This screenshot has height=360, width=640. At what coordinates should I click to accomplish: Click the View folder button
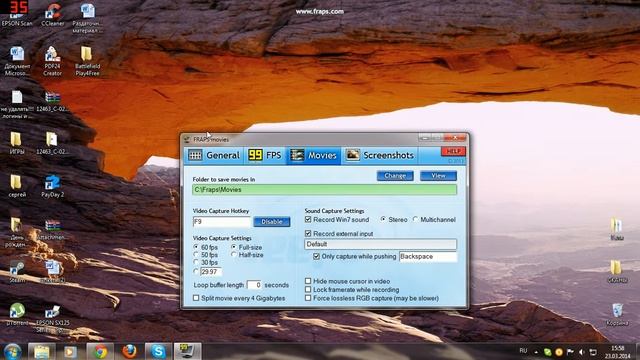[x=438, y=176]
